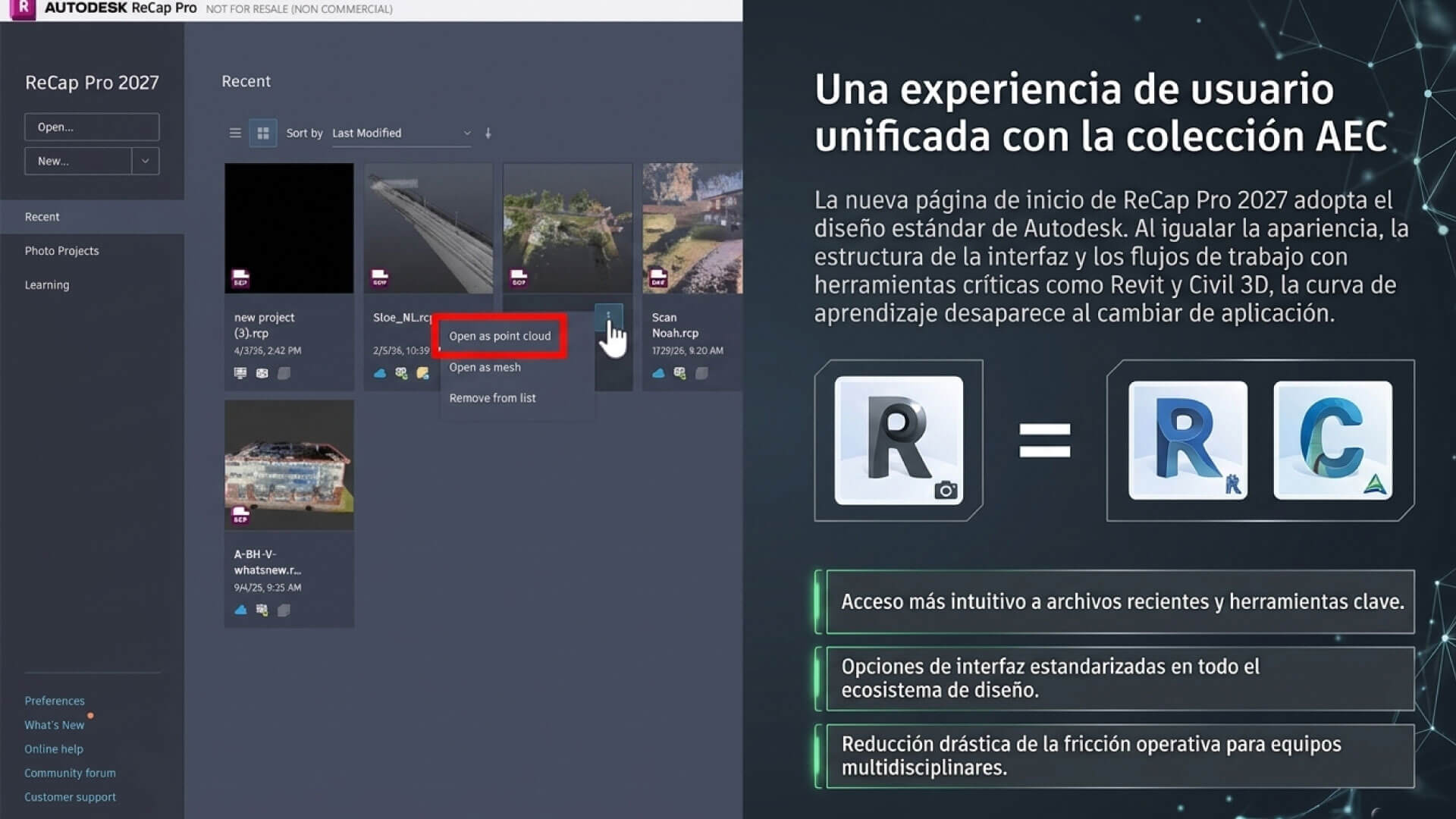Click scan data icon on Sloe_NL.rcp card
The width and height of the screenshot is (1456, 819).
(401, 373)
